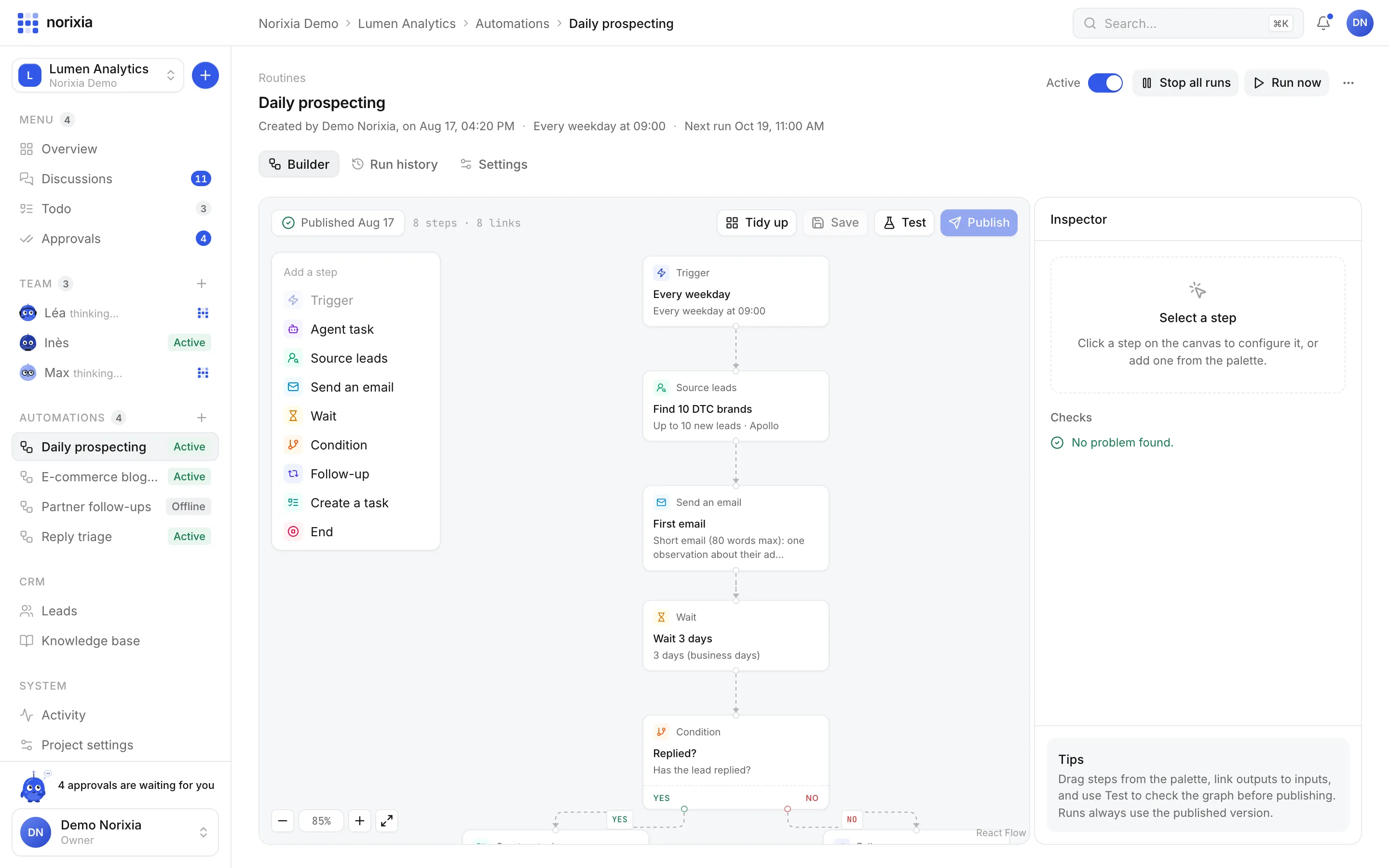Viewport: 1389px width, 868px height.
Task: Click the Search input field
Action: coord(1187,24)
